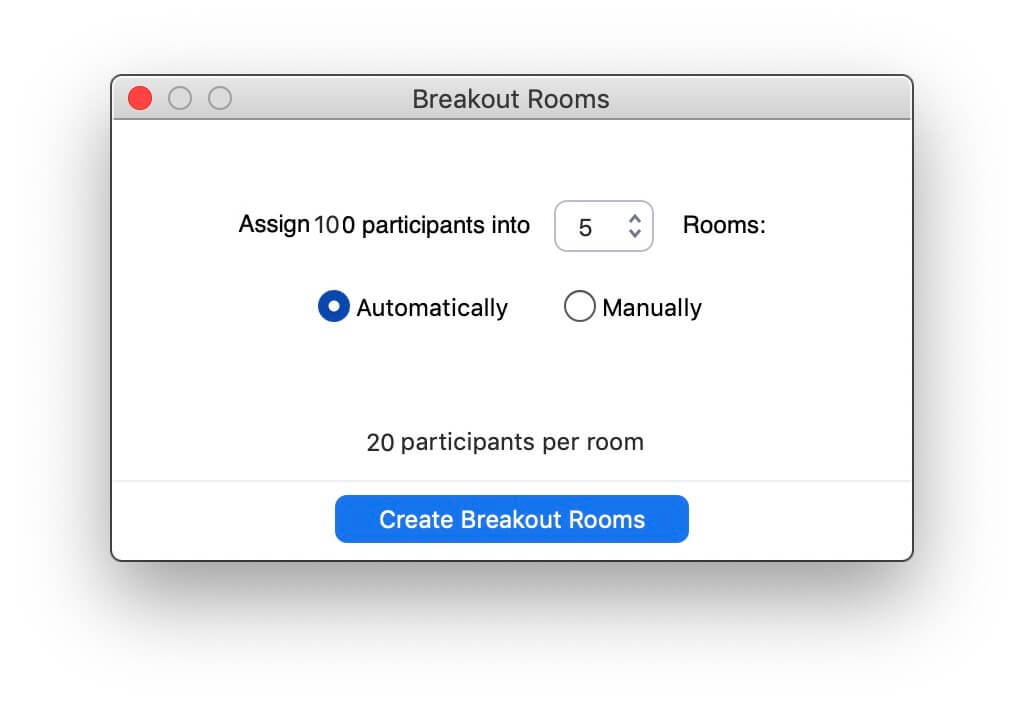Click the Create Breakout Rooms button
The height and width of the screenshot is (708, 1024).
tap(511, 519)
